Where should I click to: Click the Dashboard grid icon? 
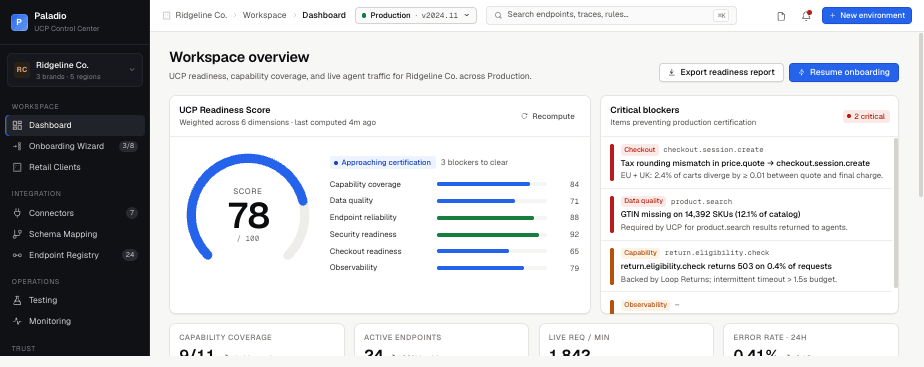[x=17, y=125]
